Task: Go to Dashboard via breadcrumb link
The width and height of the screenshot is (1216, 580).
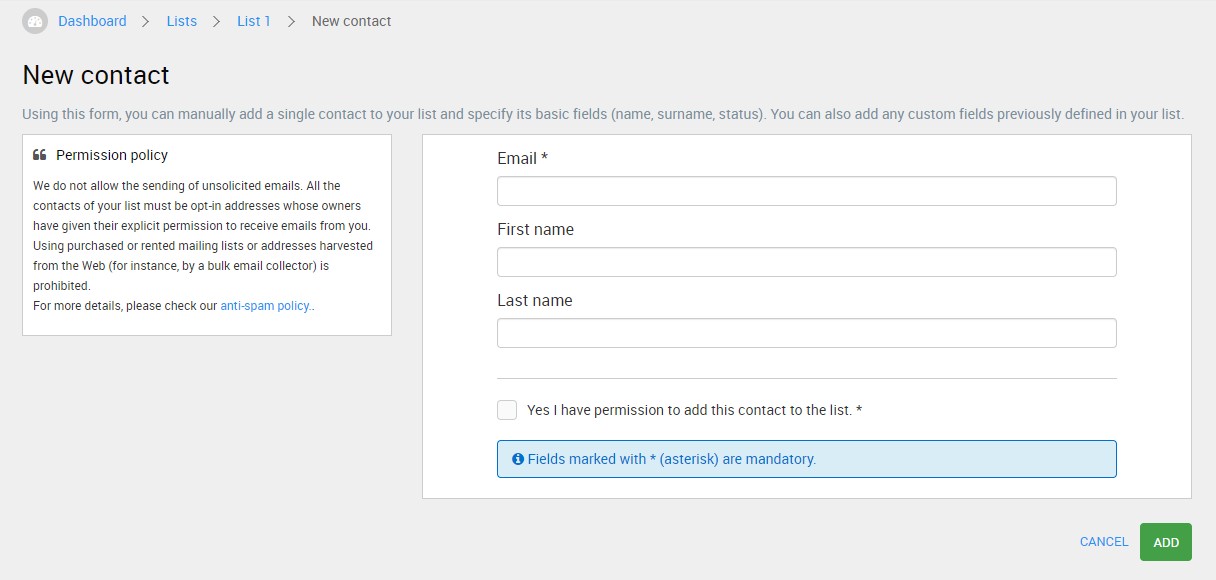Action: 92,21
